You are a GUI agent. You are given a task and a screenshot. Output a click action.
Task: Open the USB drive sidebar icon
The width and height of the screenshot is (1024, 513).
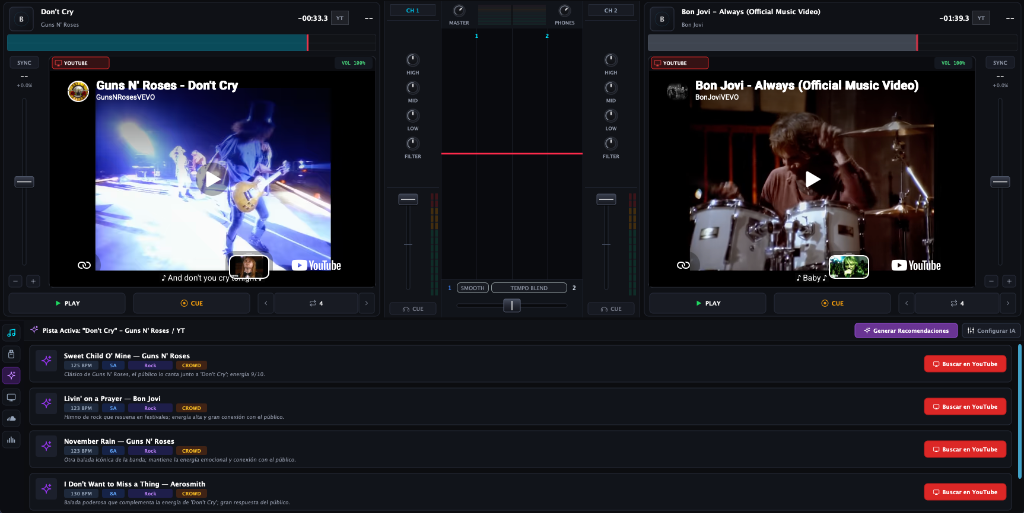[x=11, y=354]
